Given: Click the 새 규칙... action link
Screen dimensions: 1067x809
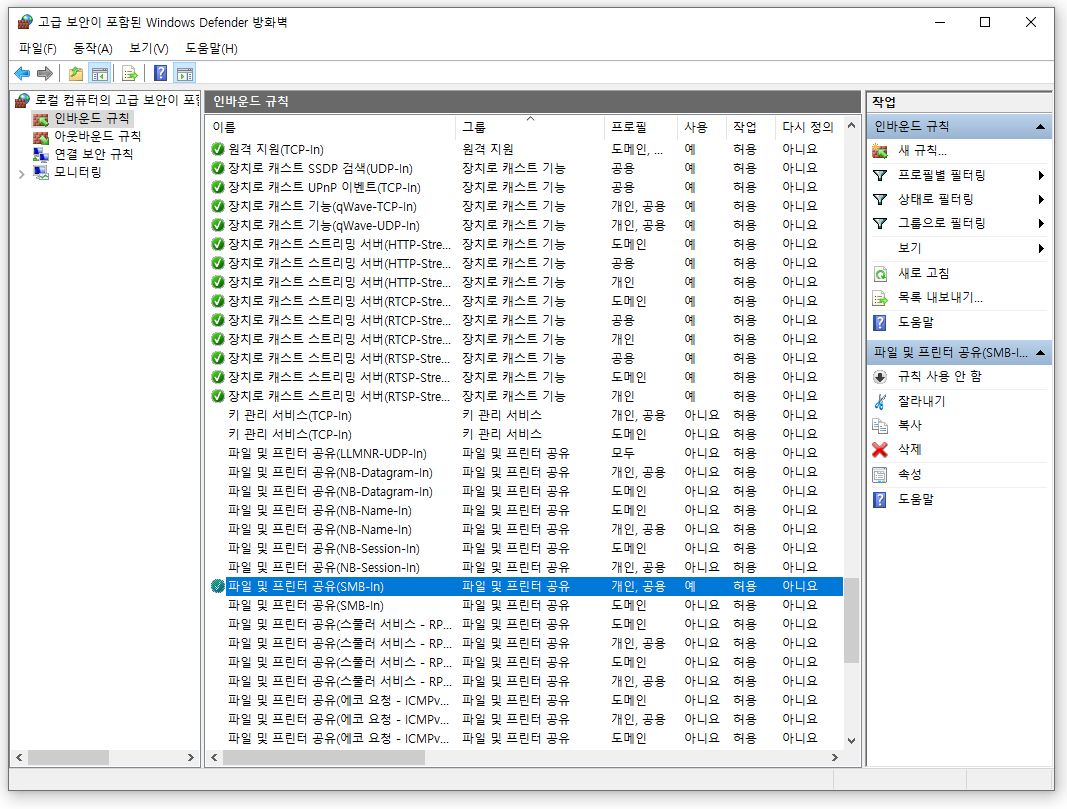Looking at the screenshot, I should pos(922,151).
